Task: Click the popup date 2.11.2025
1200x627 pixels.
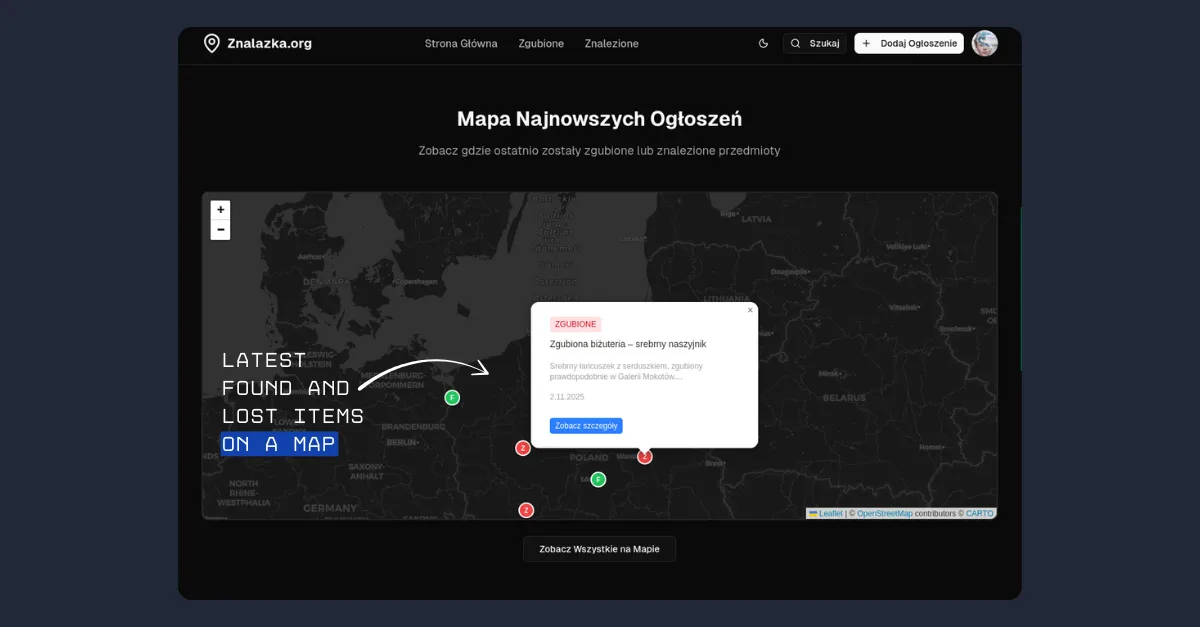Action: (x=567, y=397)
